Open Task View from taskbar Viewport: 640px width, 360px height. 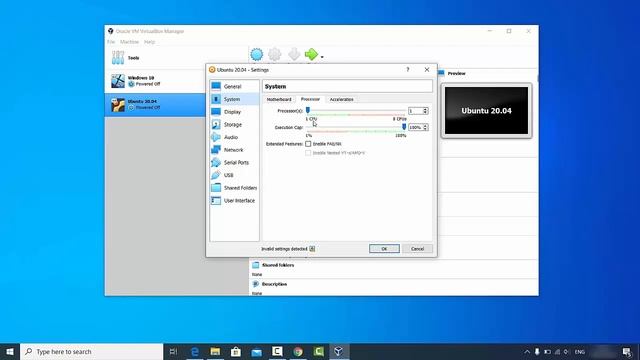point(173,351)
